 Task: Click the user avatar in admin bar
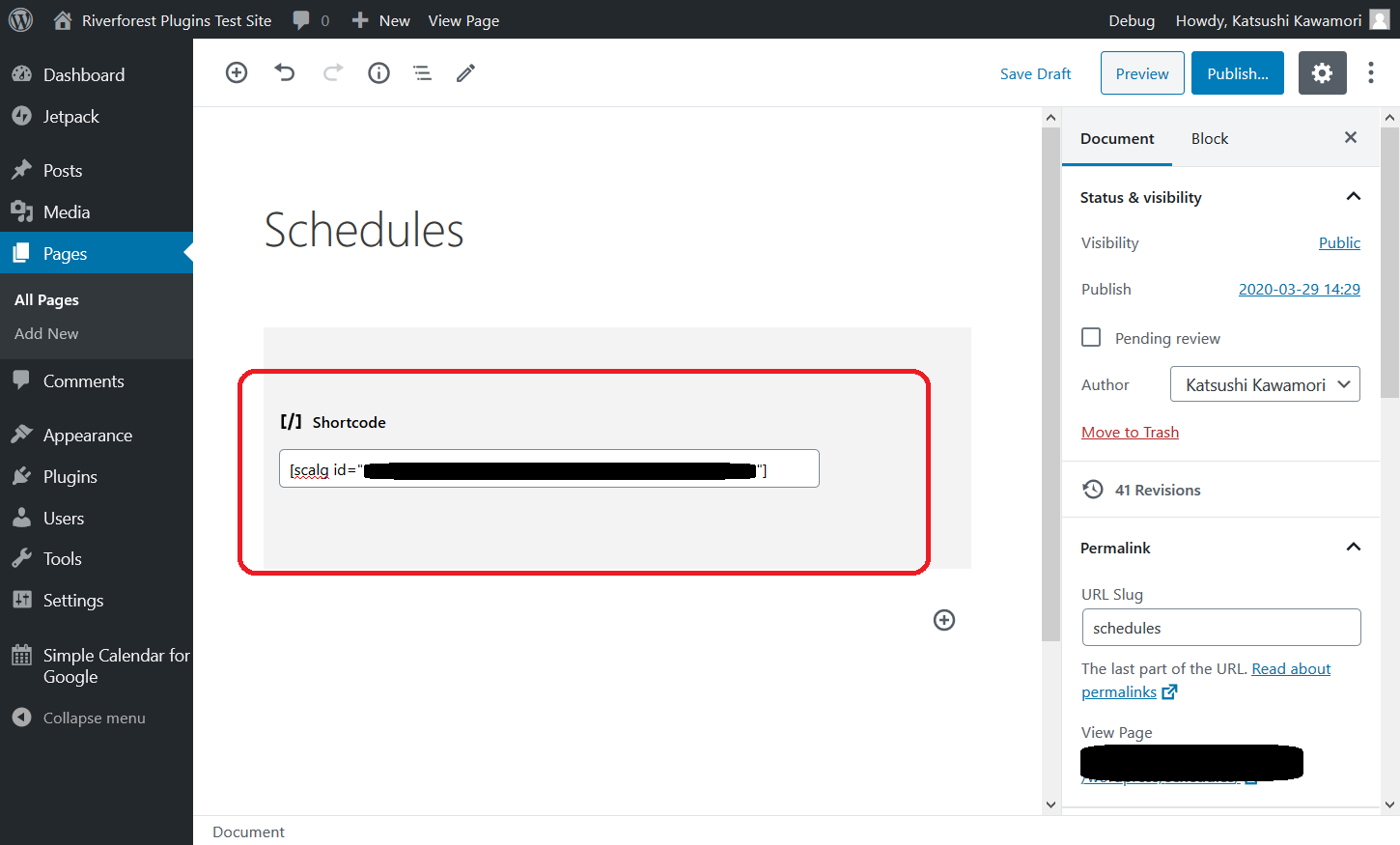click(1380, 19)
